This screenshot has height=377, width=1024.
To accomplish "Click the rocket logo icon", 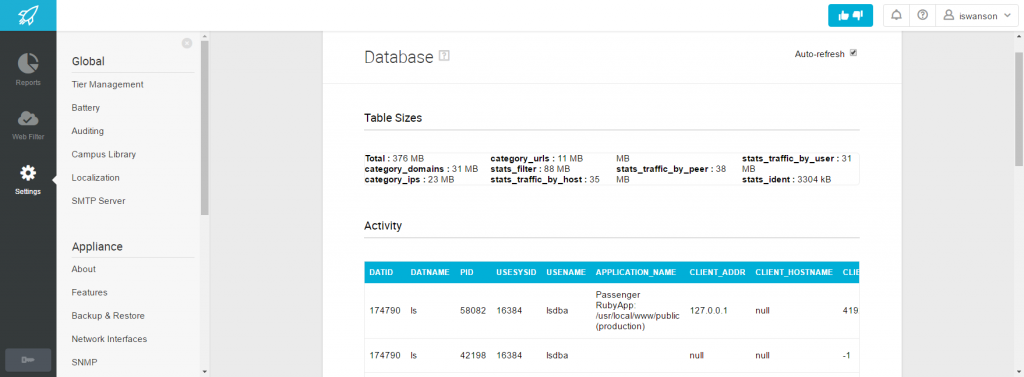I will coord(28,15).
